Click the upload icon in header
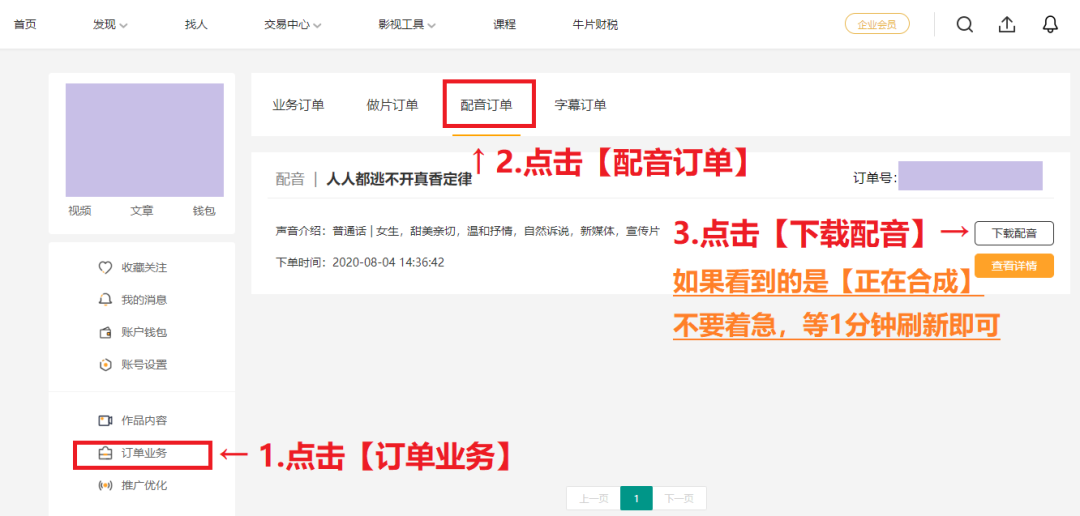This screenshot has height=516, width=1080. [x=1007, y=25]
